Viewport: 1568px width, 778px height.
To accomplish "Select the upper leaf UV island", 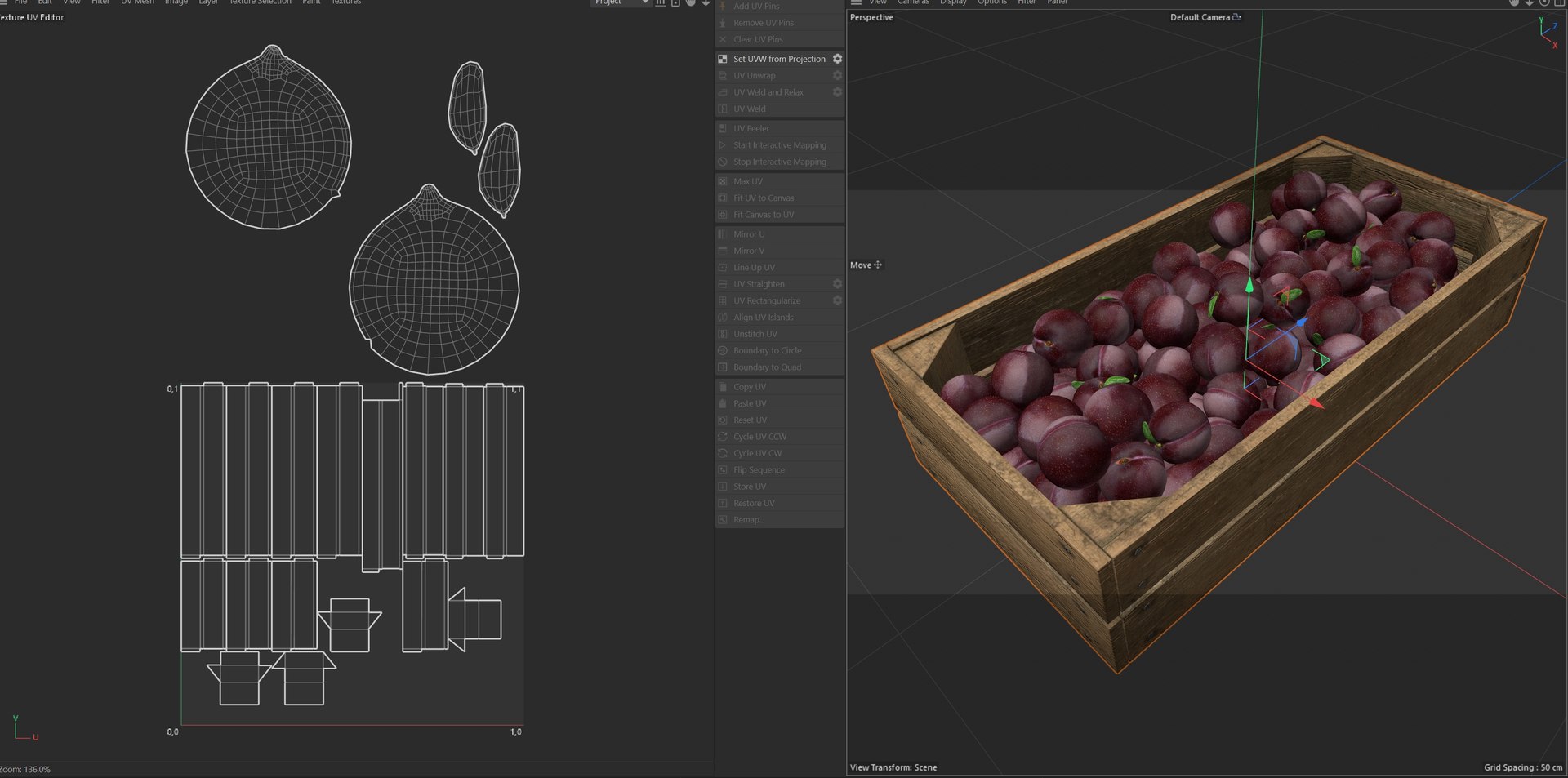I will [x=466, y=106].
